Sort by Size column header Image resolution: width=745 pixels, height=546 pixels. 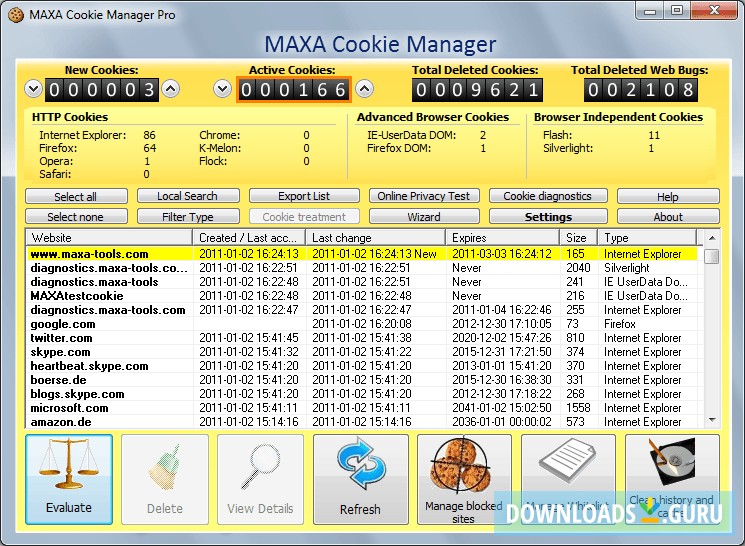click(x=579, y=238)
